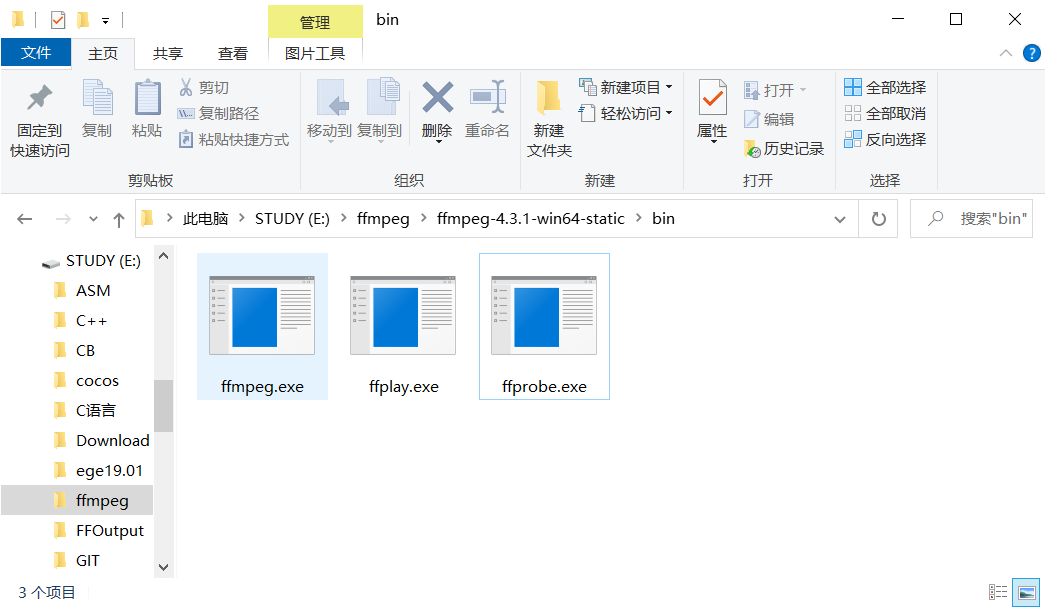Click STUDY (E:) in address bar
The image size is (1046, 608).
tap(292, 219)
